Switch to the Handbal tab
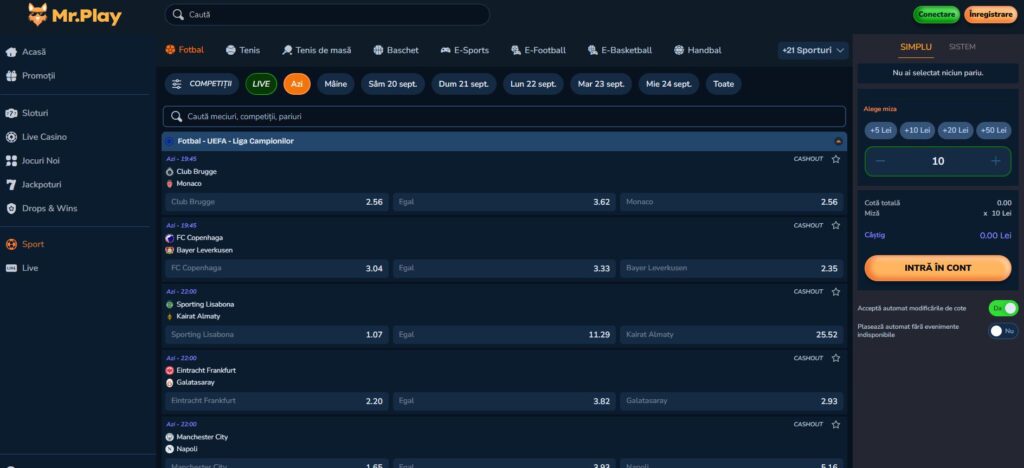 click(x=697, y=50)
